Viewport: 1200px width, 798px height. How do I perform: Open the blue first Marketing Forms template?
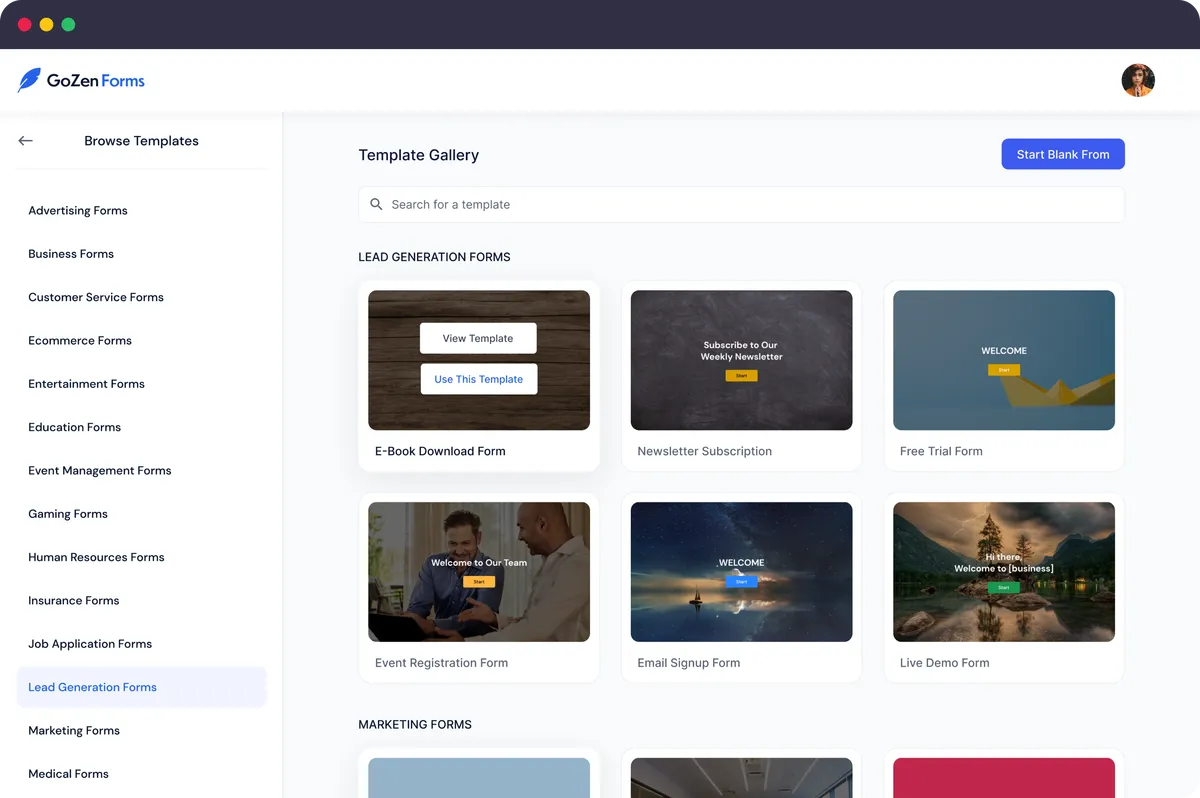click(x=479, y=778)
